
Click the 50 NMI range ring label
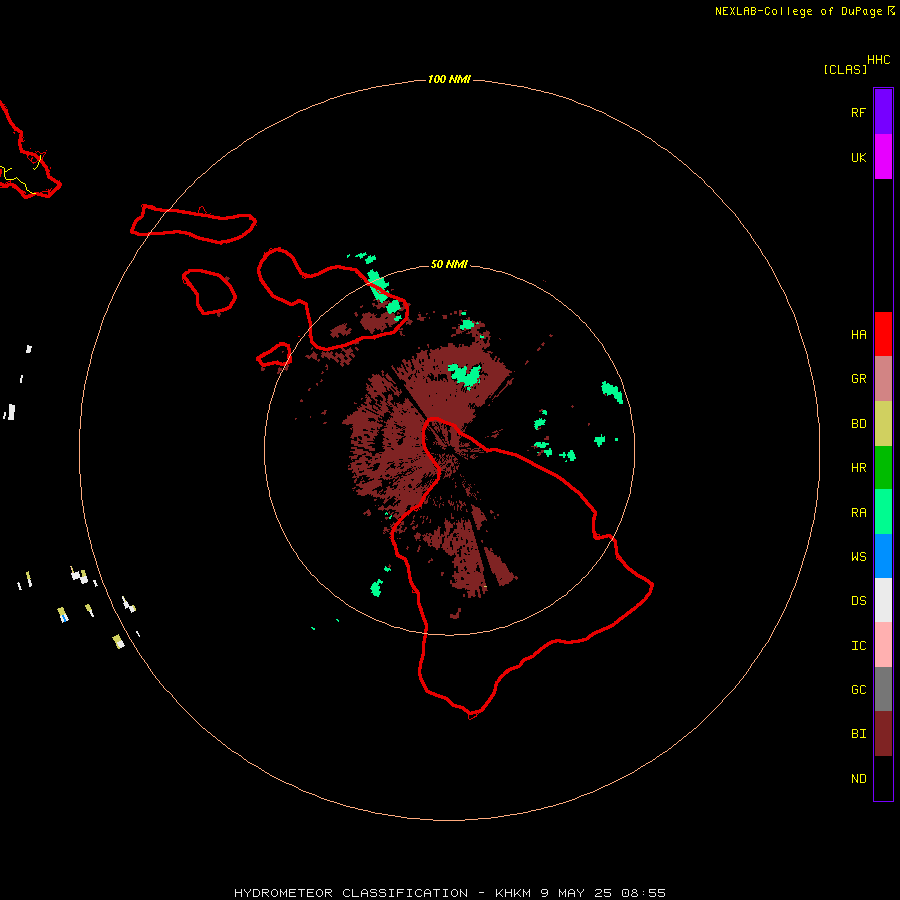pos(449,264)
